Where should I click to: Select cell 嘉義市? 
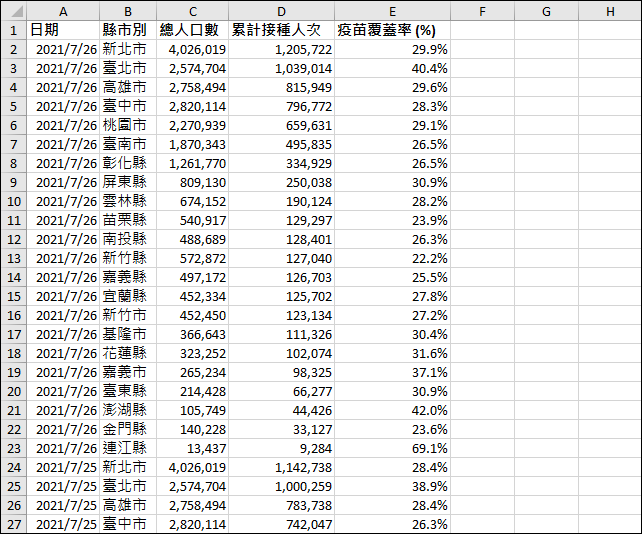128,372
